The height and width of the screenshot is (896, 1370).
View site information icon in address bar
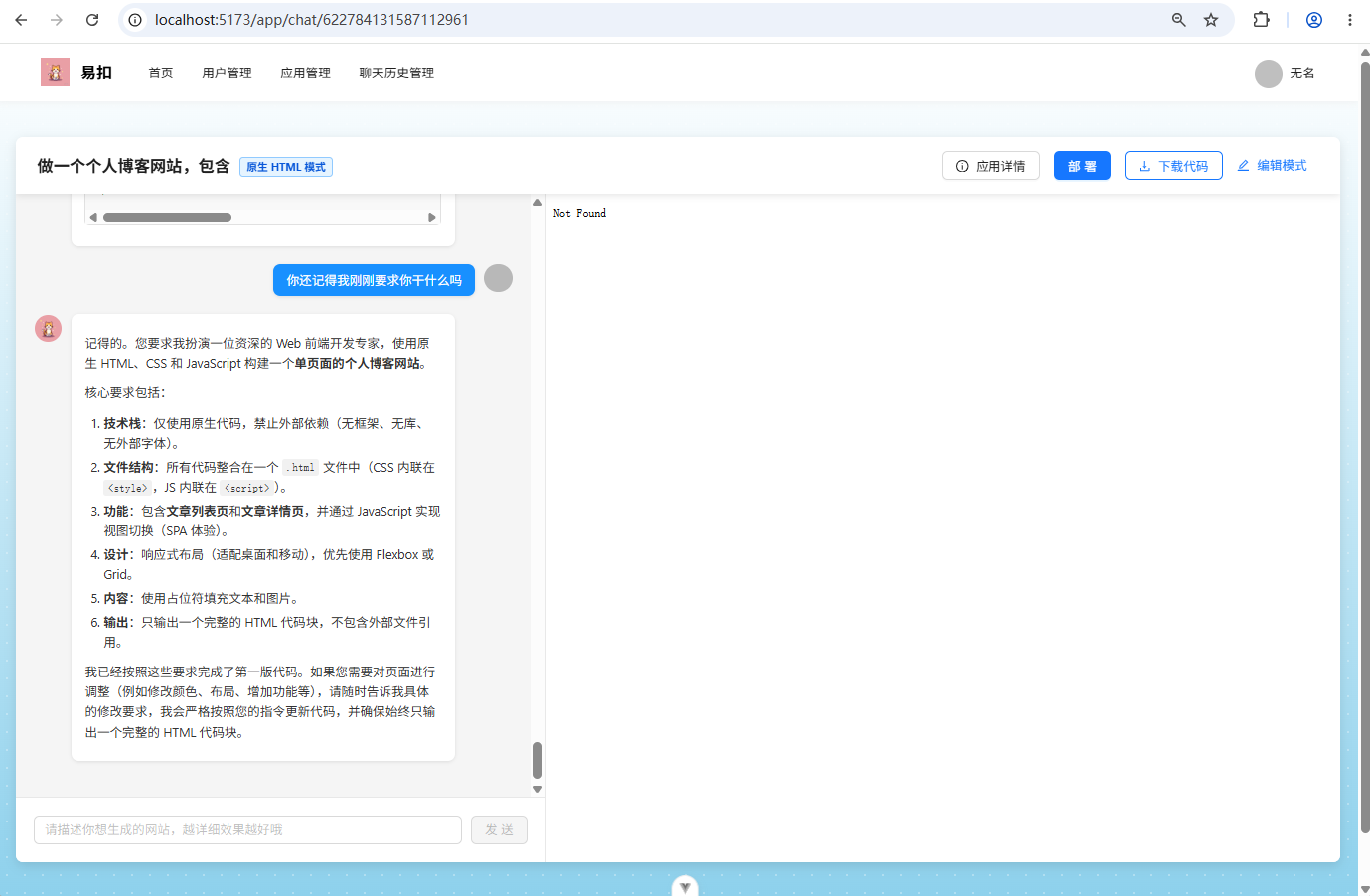tap(135, 20)
